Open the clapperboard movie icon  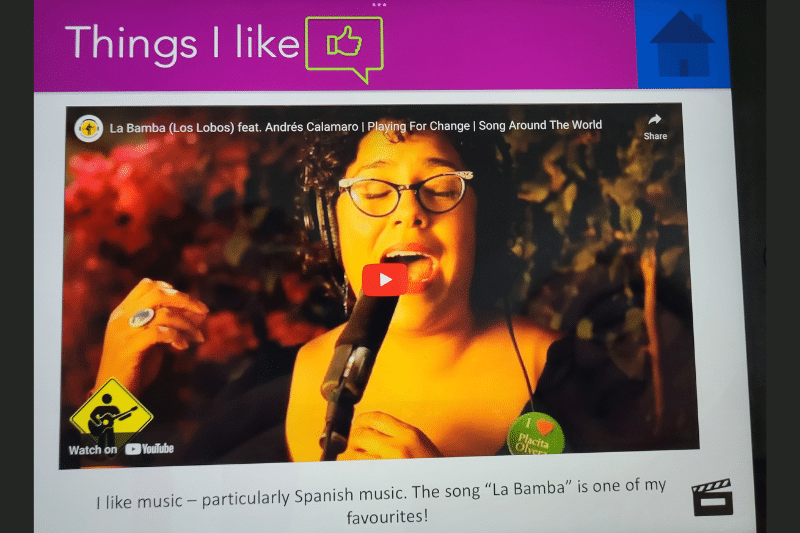[x=712, y=497]
